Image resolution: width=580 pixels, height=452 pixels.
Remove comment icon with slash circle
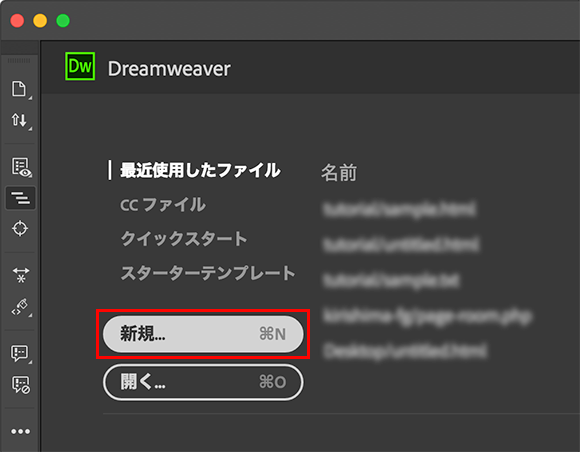21,385
